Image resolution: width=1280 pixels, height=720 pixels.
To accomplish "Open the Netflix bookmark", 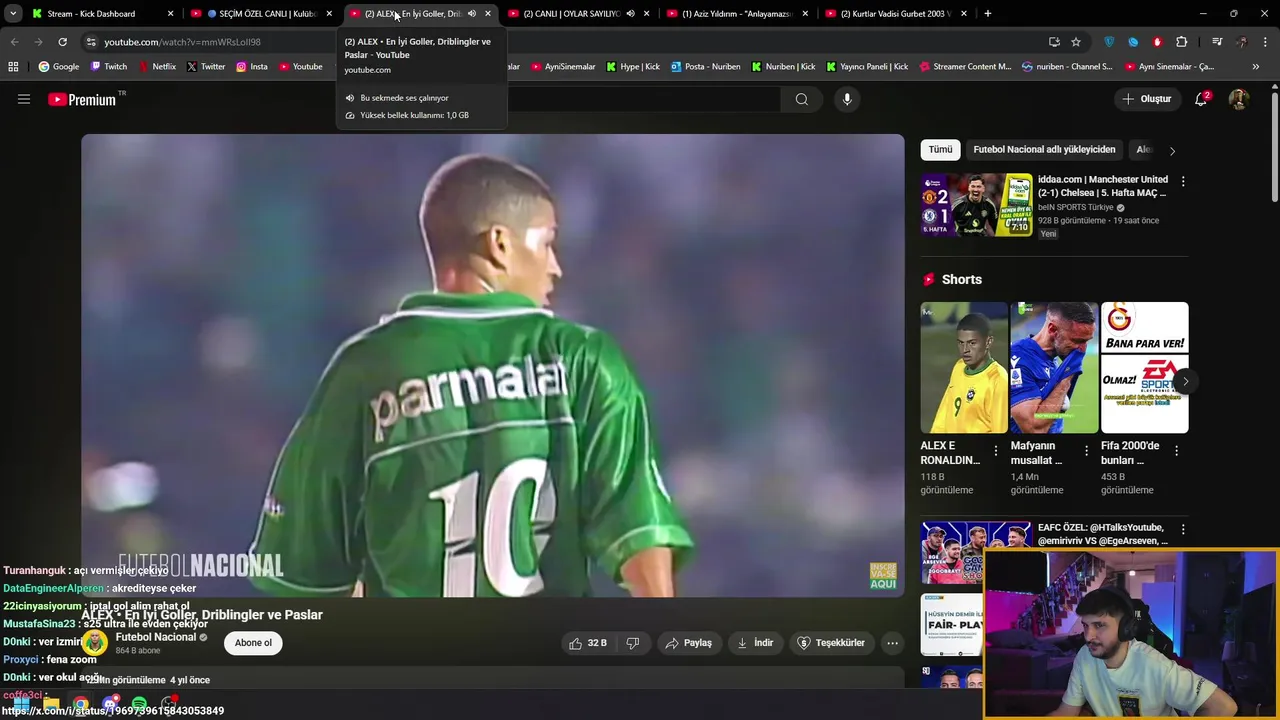I will coord(156,67).
